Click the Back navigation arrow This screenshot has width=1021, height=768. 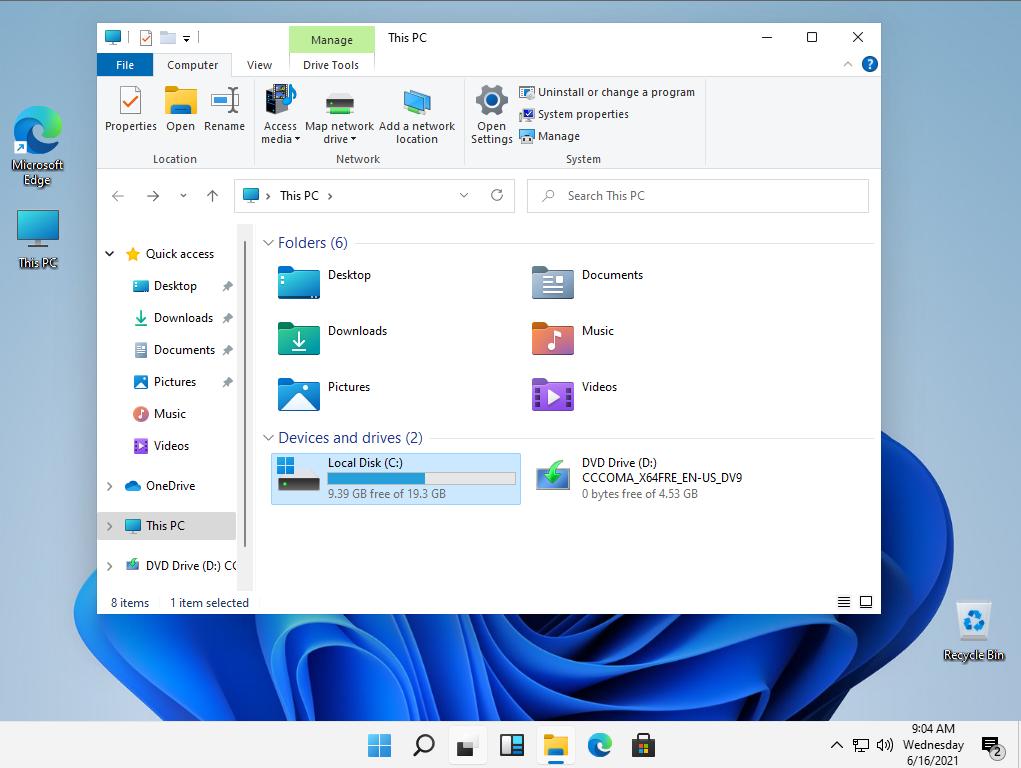[x=118, y=196]
